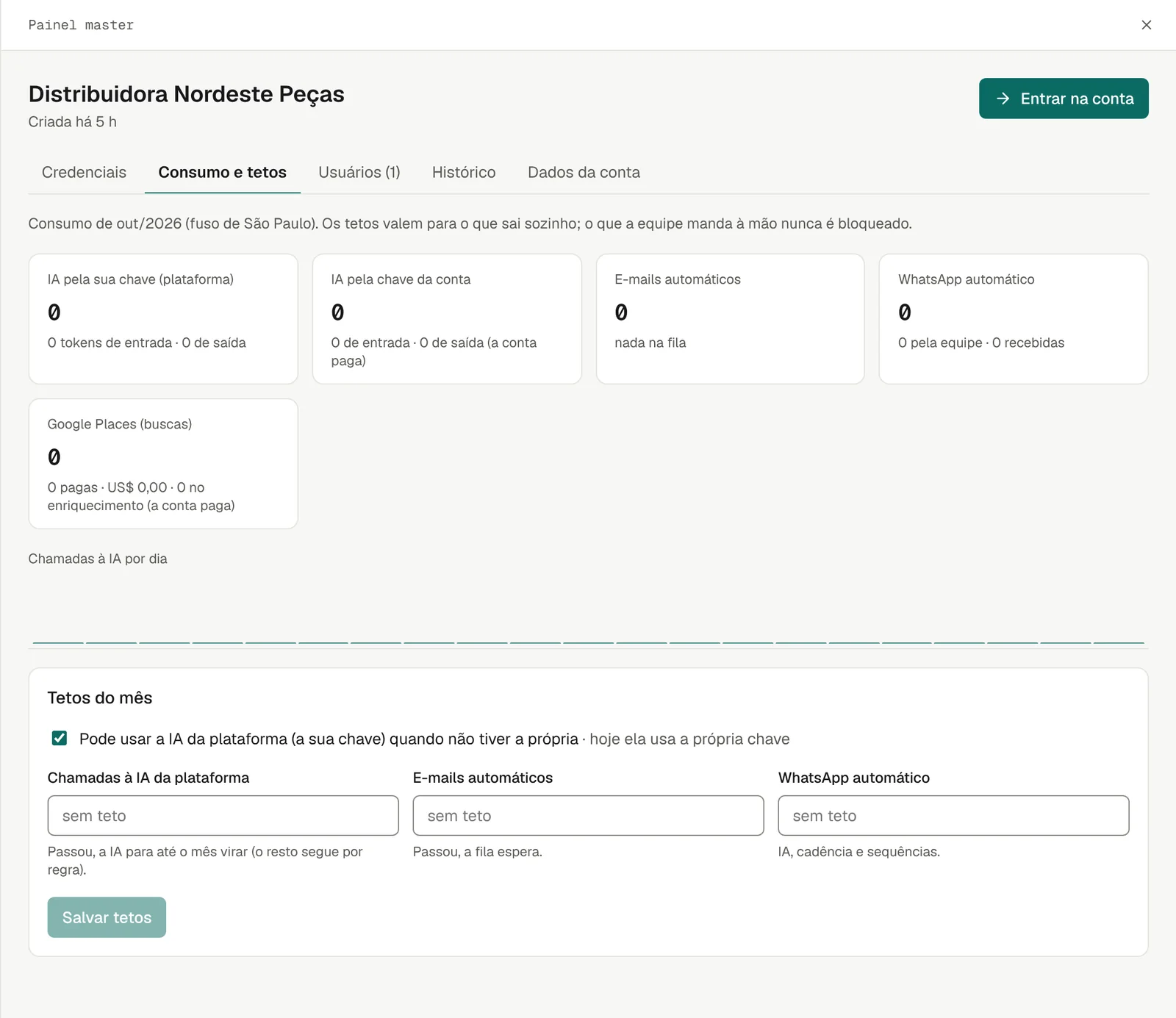Click the 'Passou, a fila espera.' hint
The height and width of the screenshot is (1018, 1176).
click(477, 852)
